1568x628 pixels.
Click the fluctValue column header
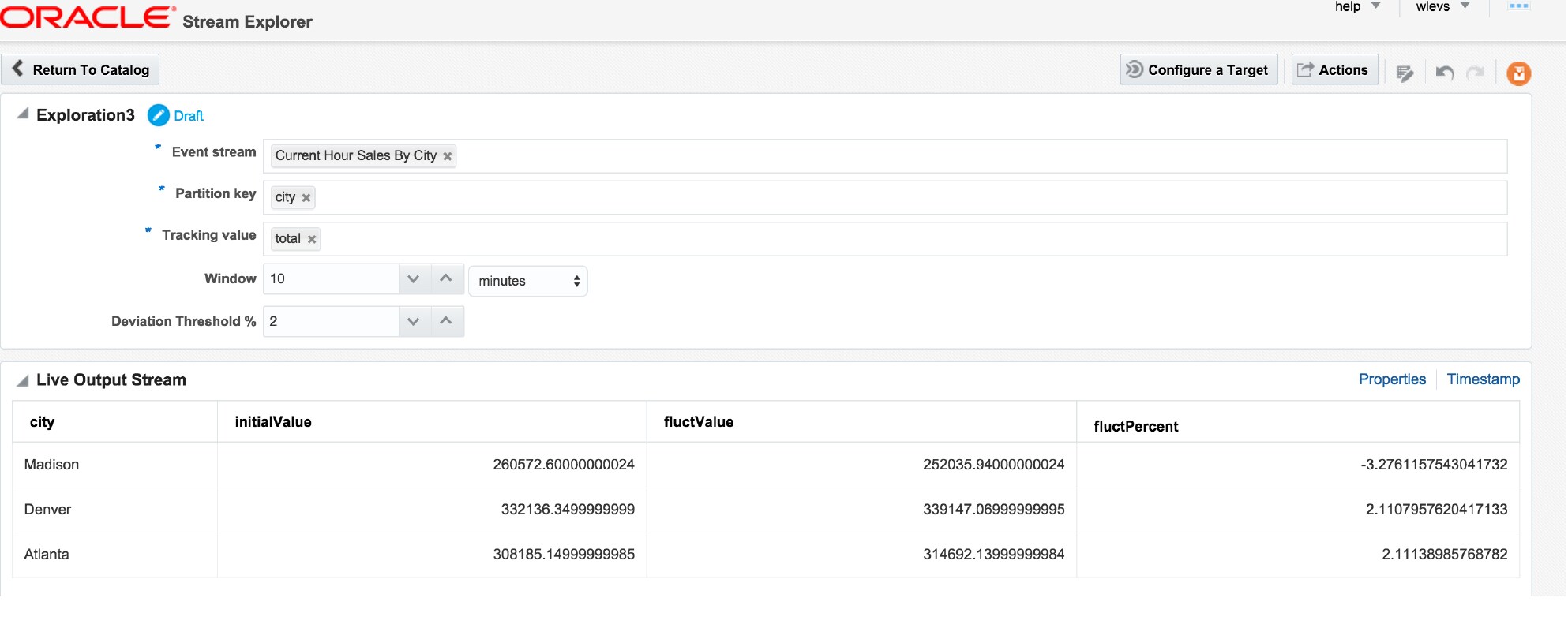tap(861, 422)
